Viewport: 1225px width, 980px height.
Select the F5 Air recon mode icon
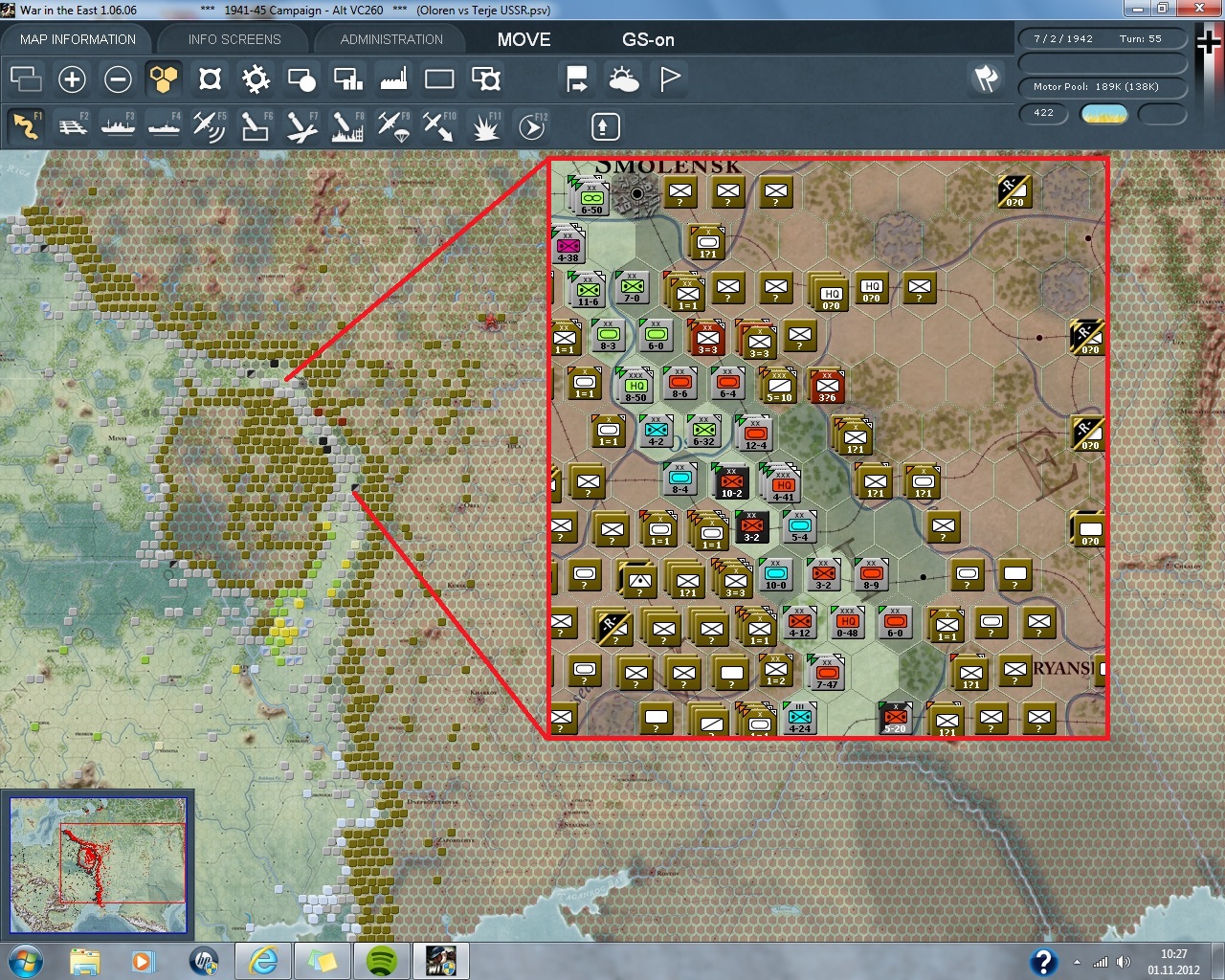tap(210, 126)
